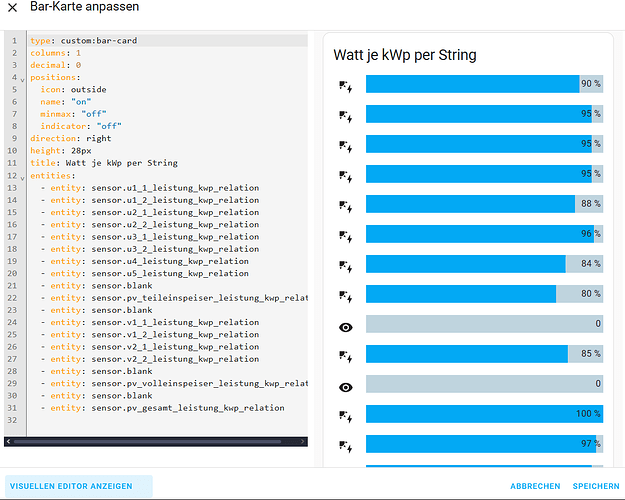
Task: Place cursor on the title line in YAML
Action: click(104, 162)
